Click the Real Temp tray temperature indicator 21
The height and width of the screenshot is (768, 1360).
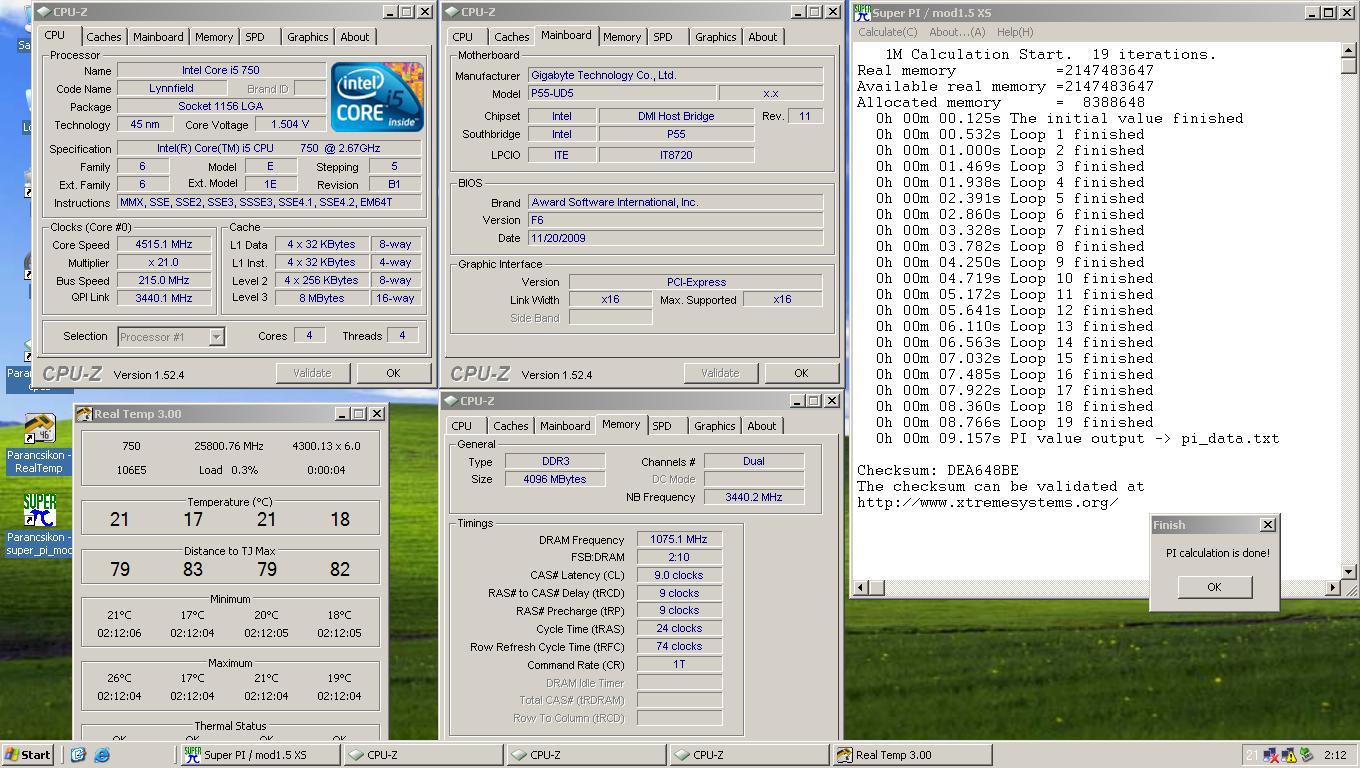(1252, 755)
